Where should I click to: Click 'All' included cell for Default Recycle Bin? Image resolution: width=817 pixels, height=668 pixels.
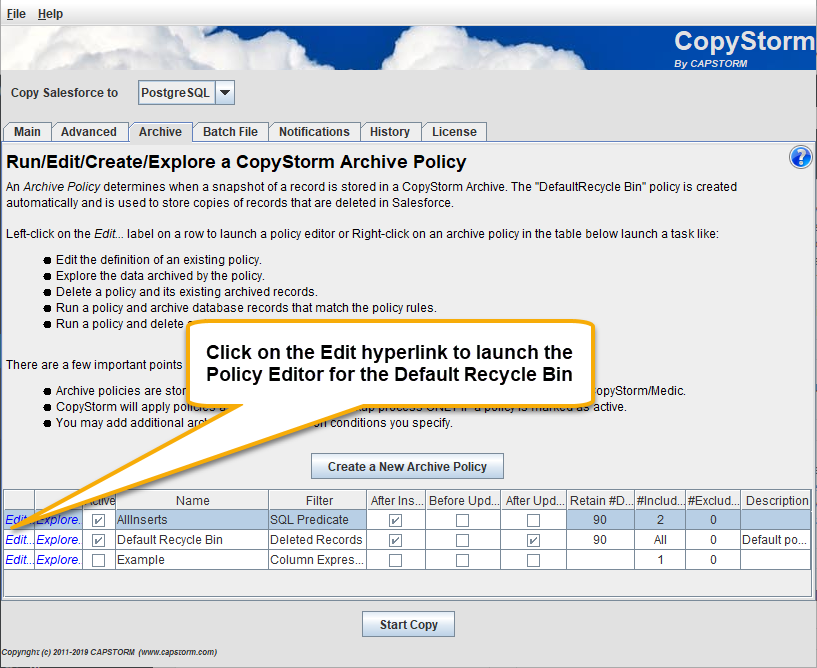[660, 540]
